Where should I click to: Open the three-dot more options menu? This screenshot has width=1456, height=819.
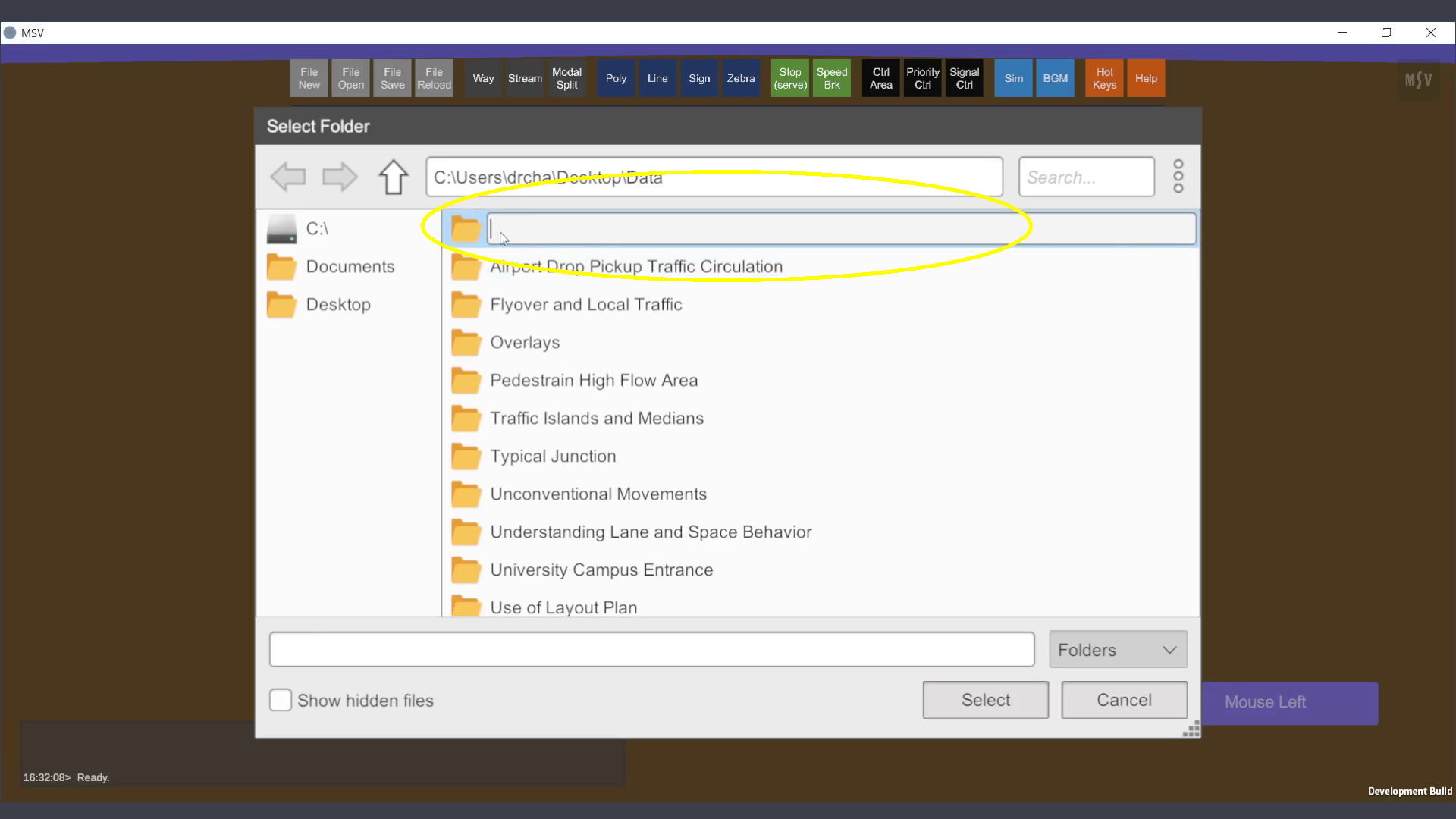tap(1178, 176)
